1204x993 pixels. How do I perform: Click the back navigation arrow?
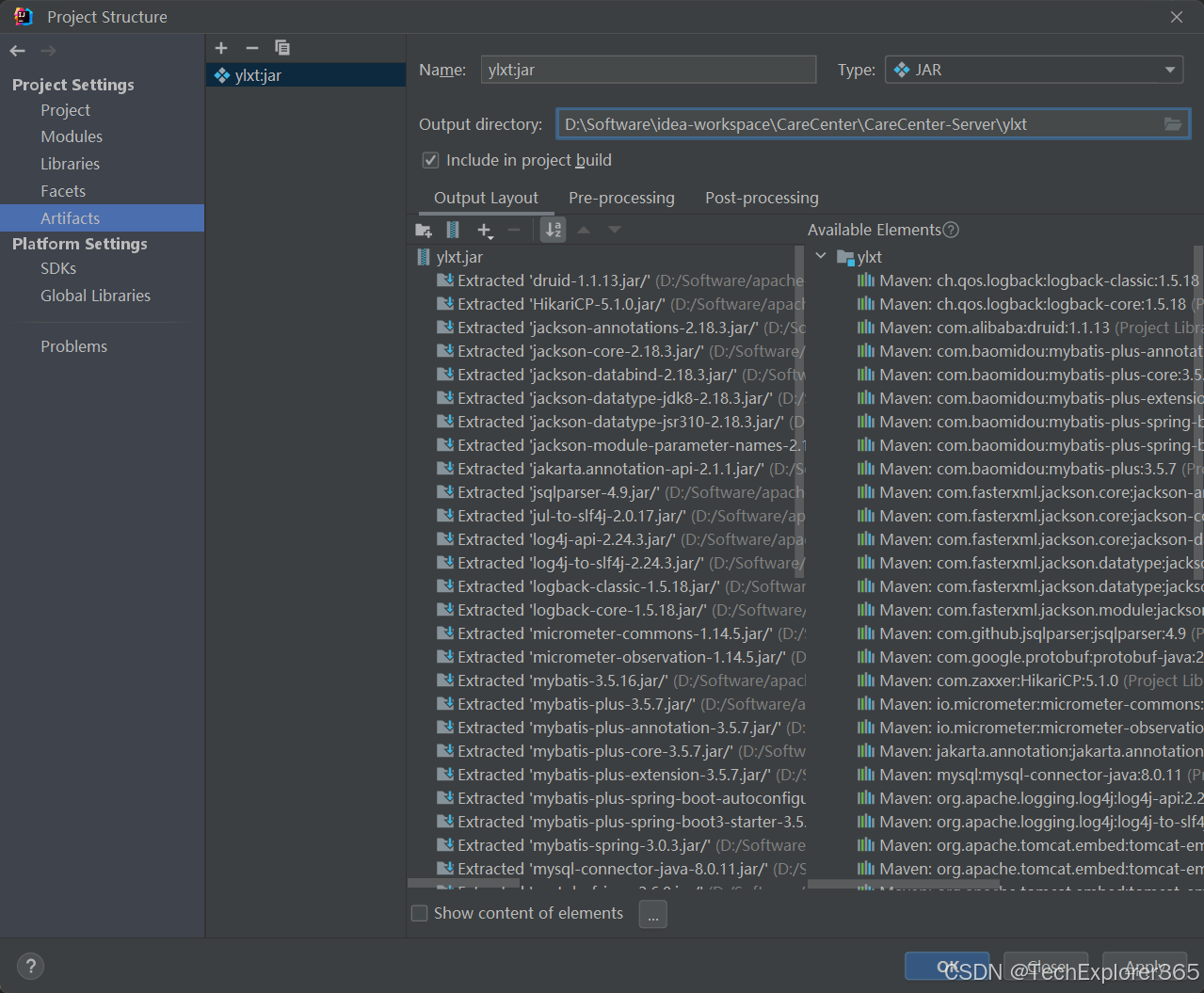(x=18, y=51)
